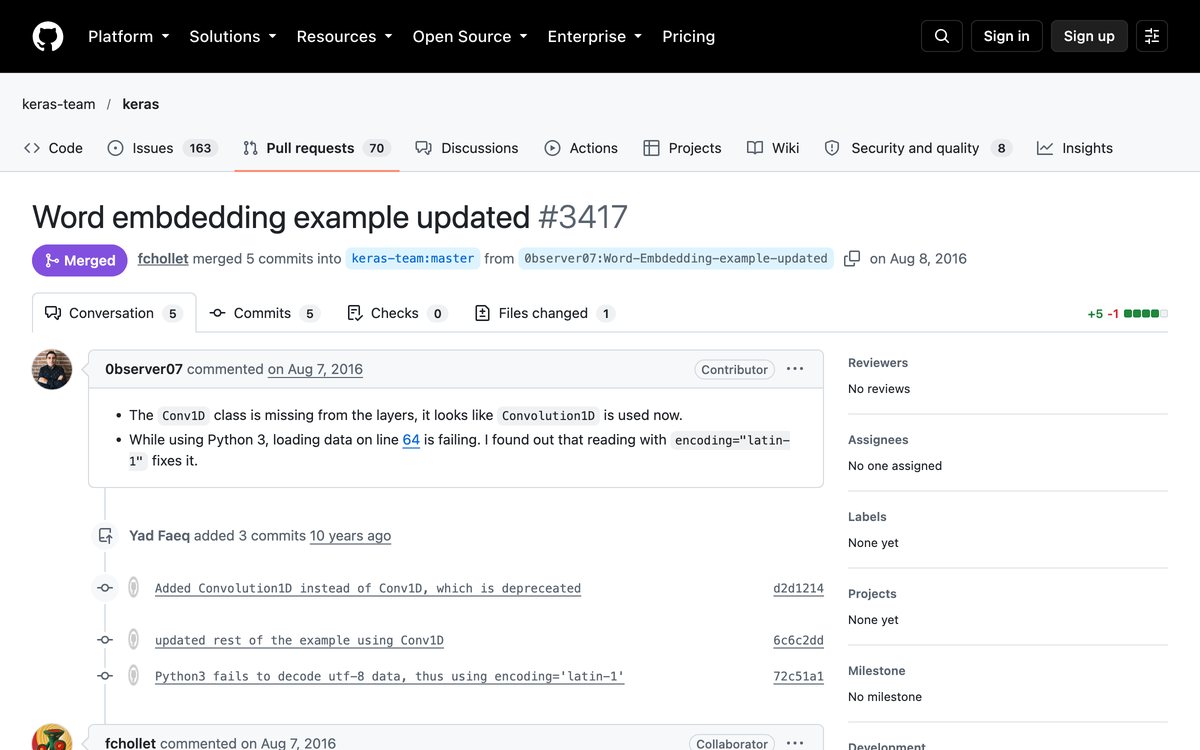Open the Wiki tab
The image size is (1200, 750).
(x=773, y=148)
